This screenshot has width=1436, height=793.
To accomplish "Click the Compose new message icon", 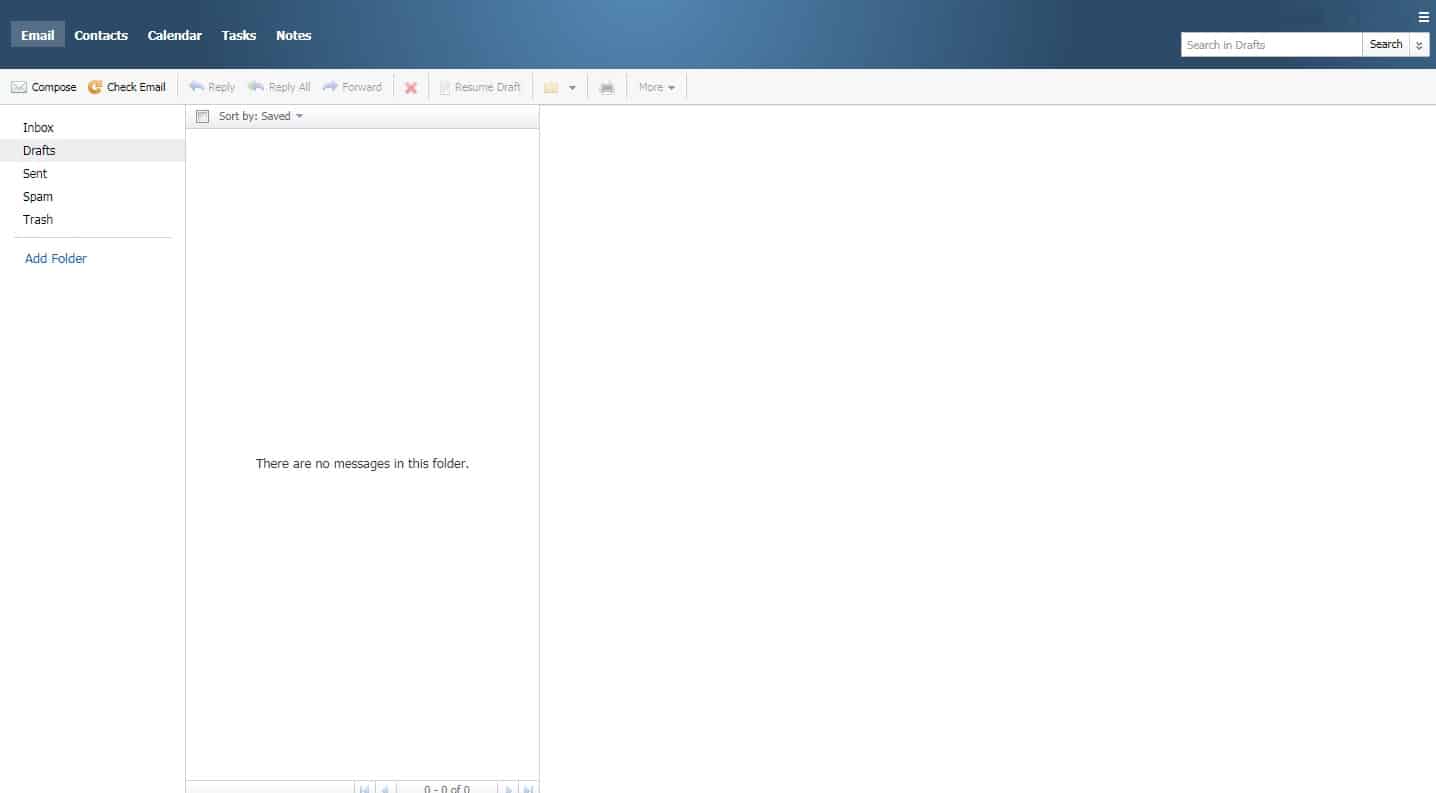I will [18, 87].
